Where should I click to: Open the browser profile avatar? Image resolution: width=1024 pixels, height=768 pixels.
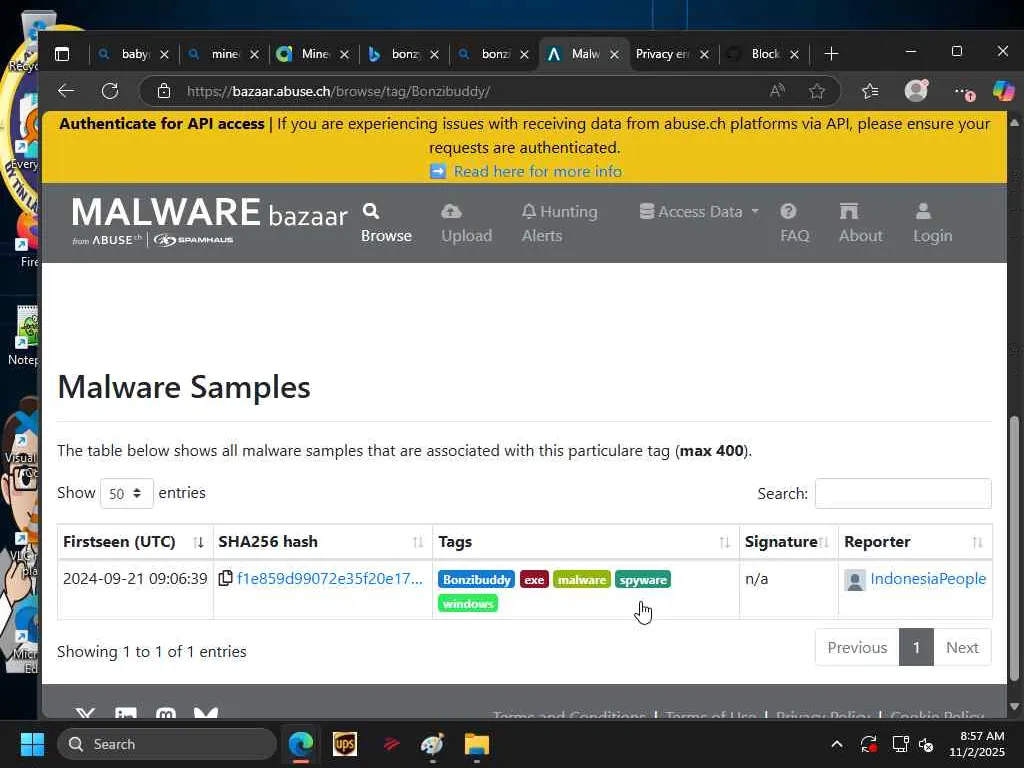click(x=916, y=90)
